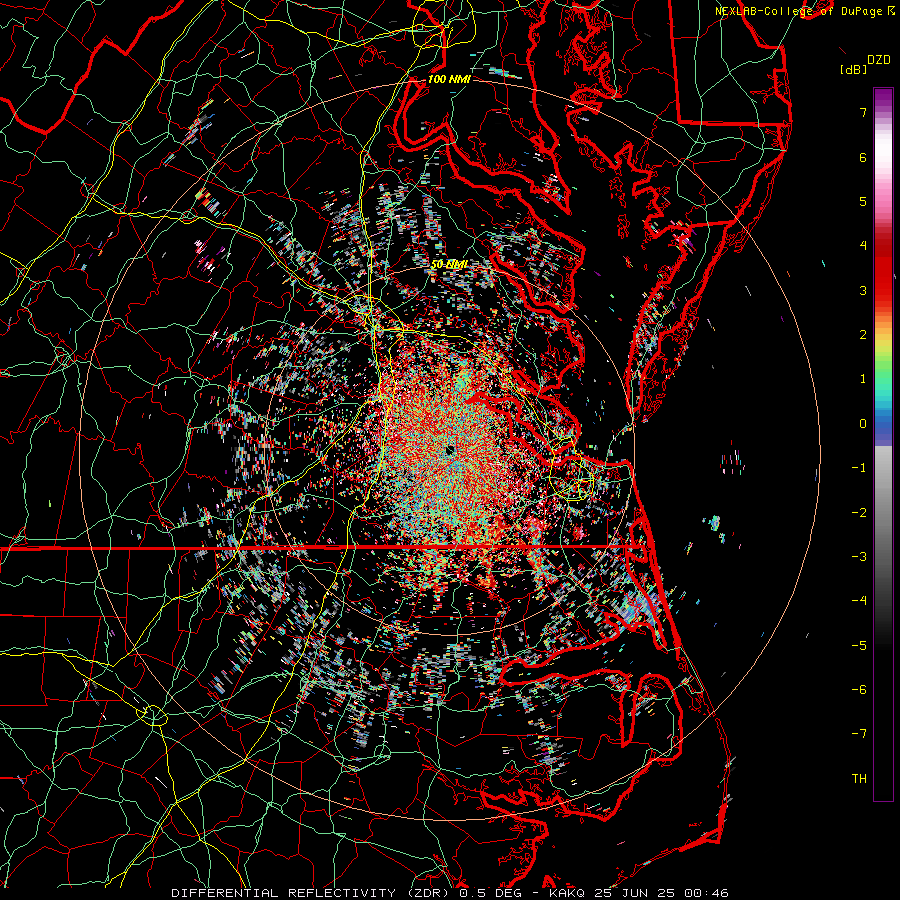Click the -2 value on the color scale

(859, 513)
